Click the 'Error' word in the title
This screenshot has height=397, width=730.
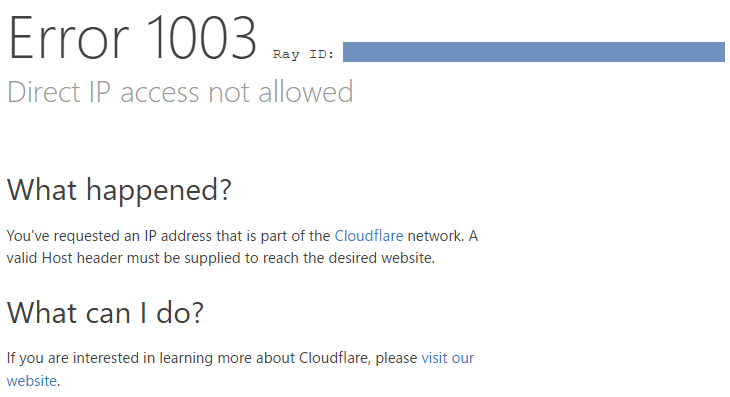point(68,38)
